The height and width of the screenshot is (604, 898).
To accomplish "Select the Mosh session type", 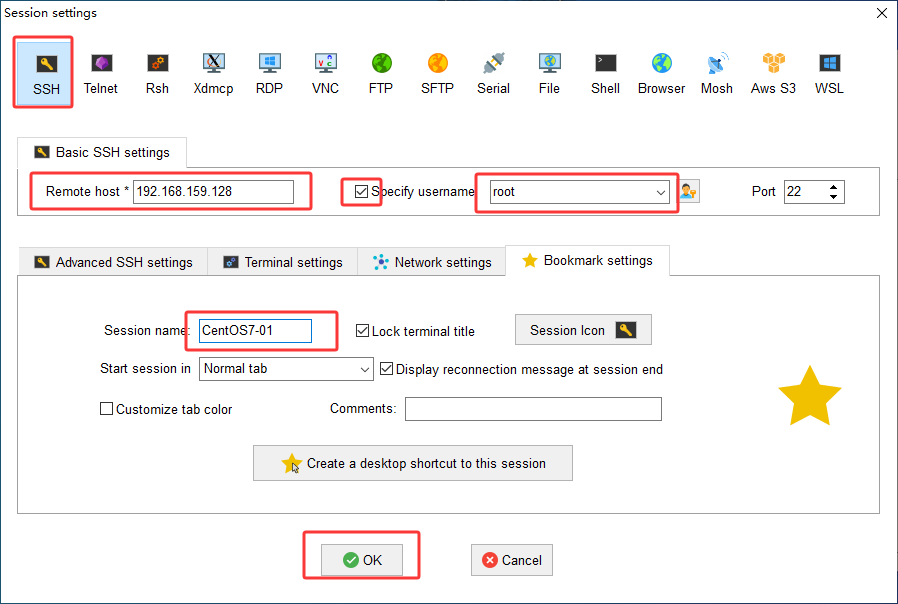I will (x=717, y=74).
